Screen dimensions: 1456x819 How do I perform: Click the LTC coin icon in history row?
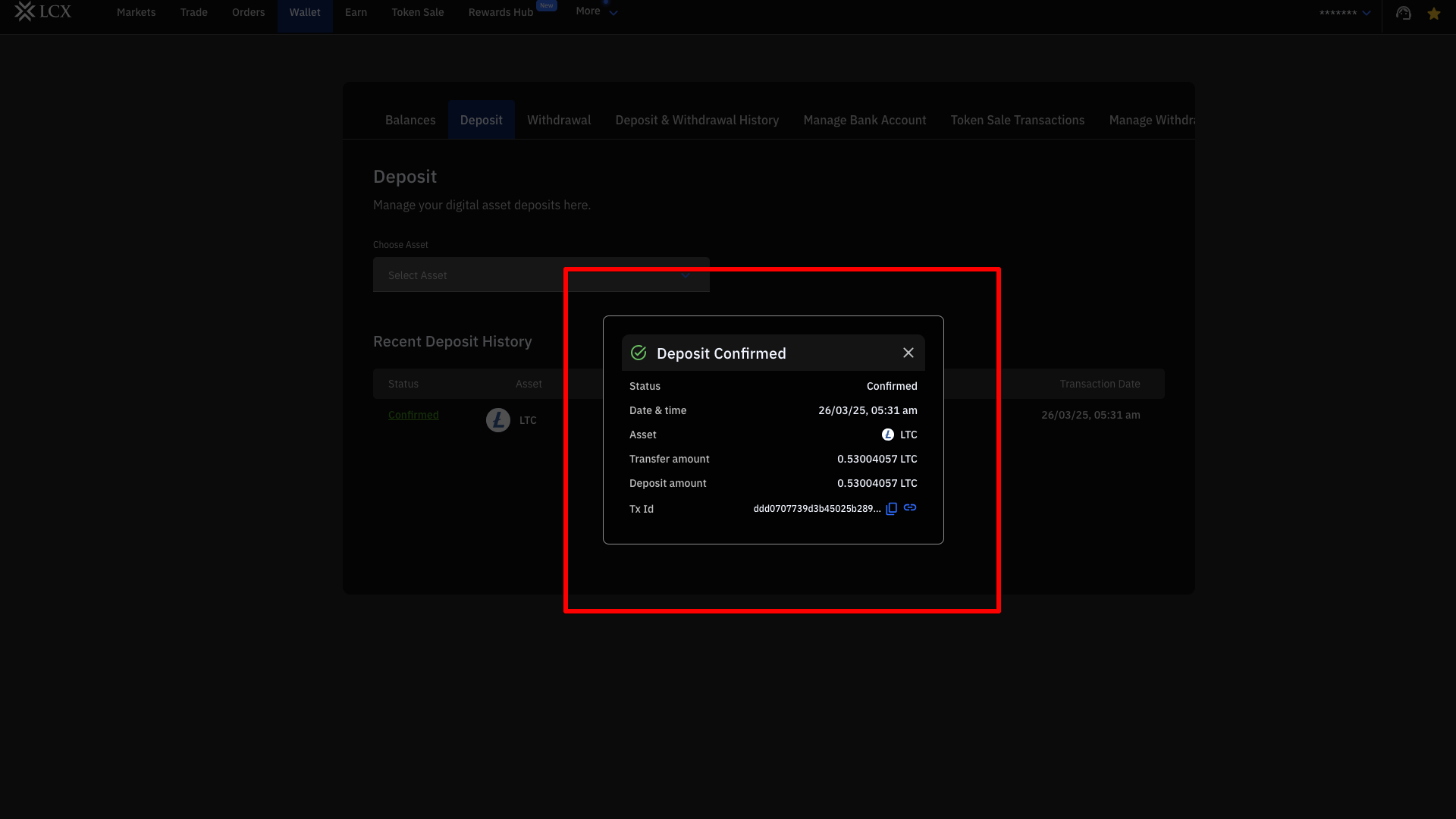(x=498, y=420)
